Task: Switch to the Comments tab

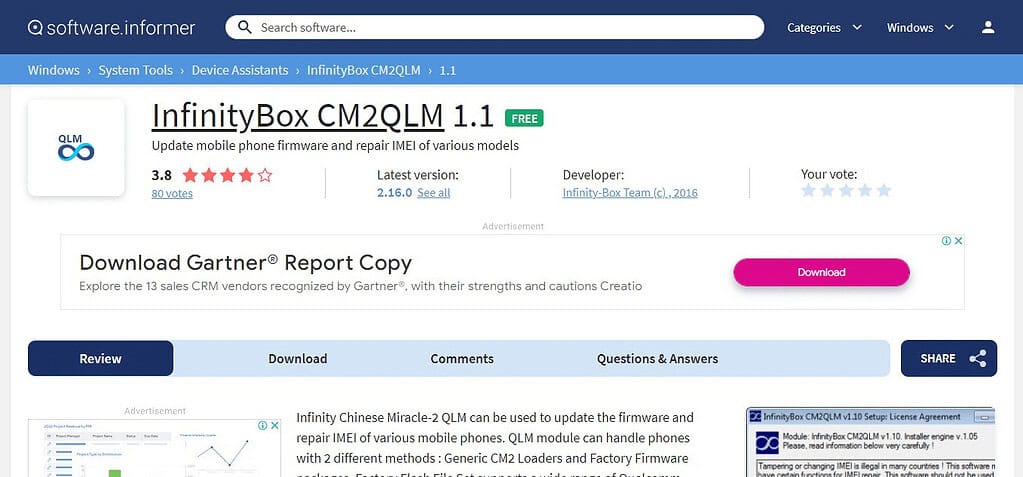Action: click(462, 358)
